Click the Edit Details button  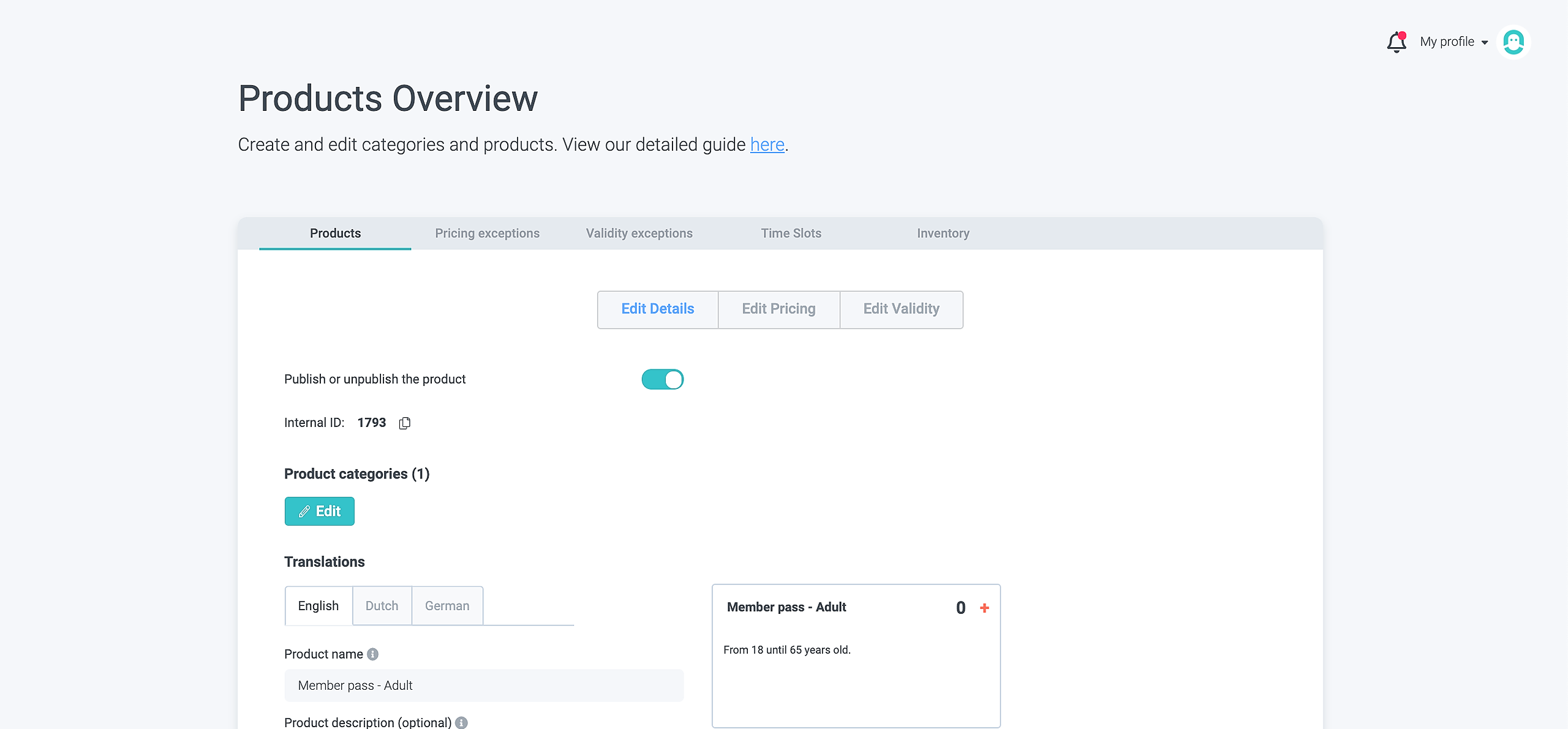point(657,309)
